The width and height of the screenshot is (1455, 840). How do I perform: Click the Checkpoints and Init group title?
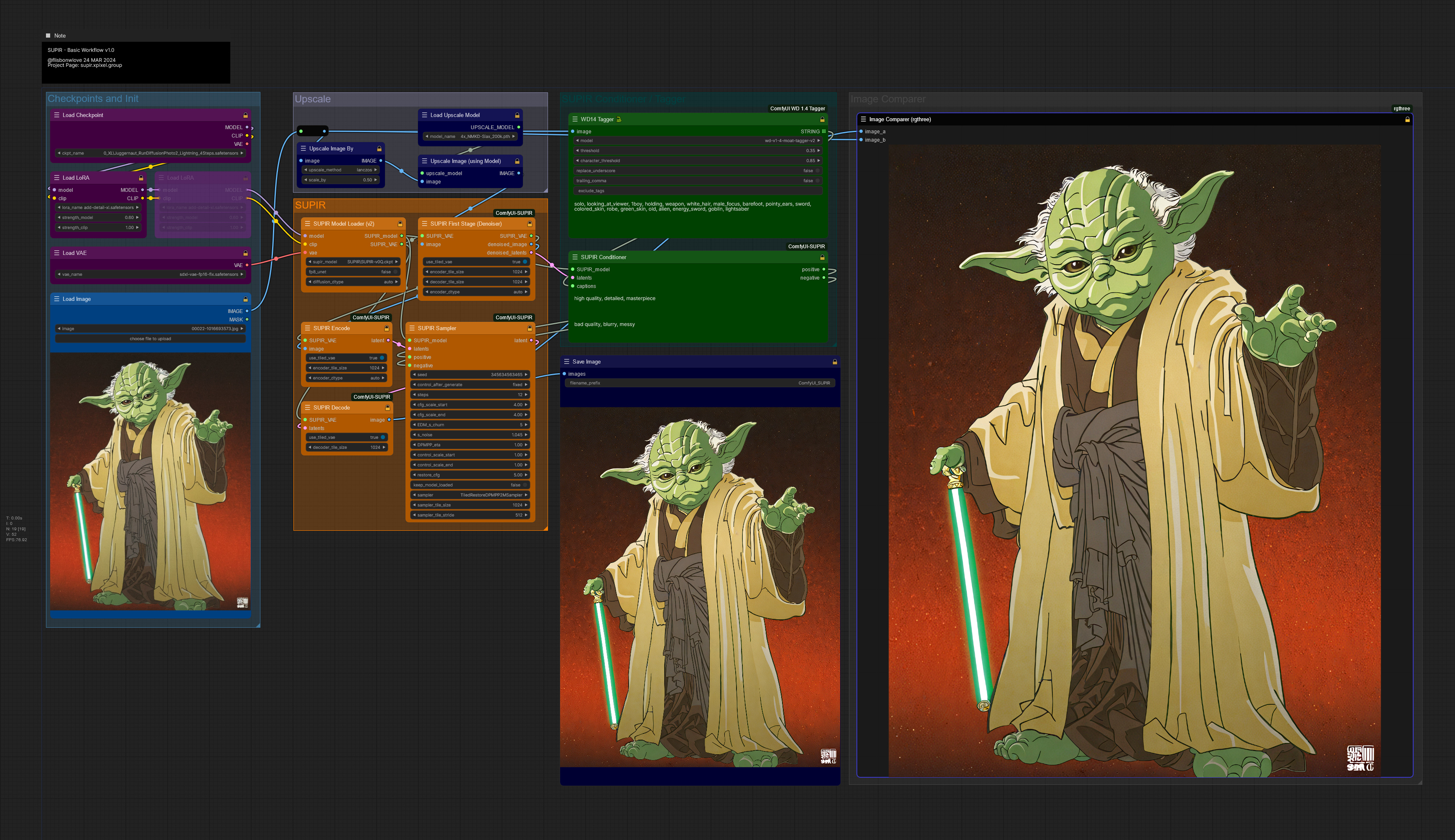pos(93,99)
